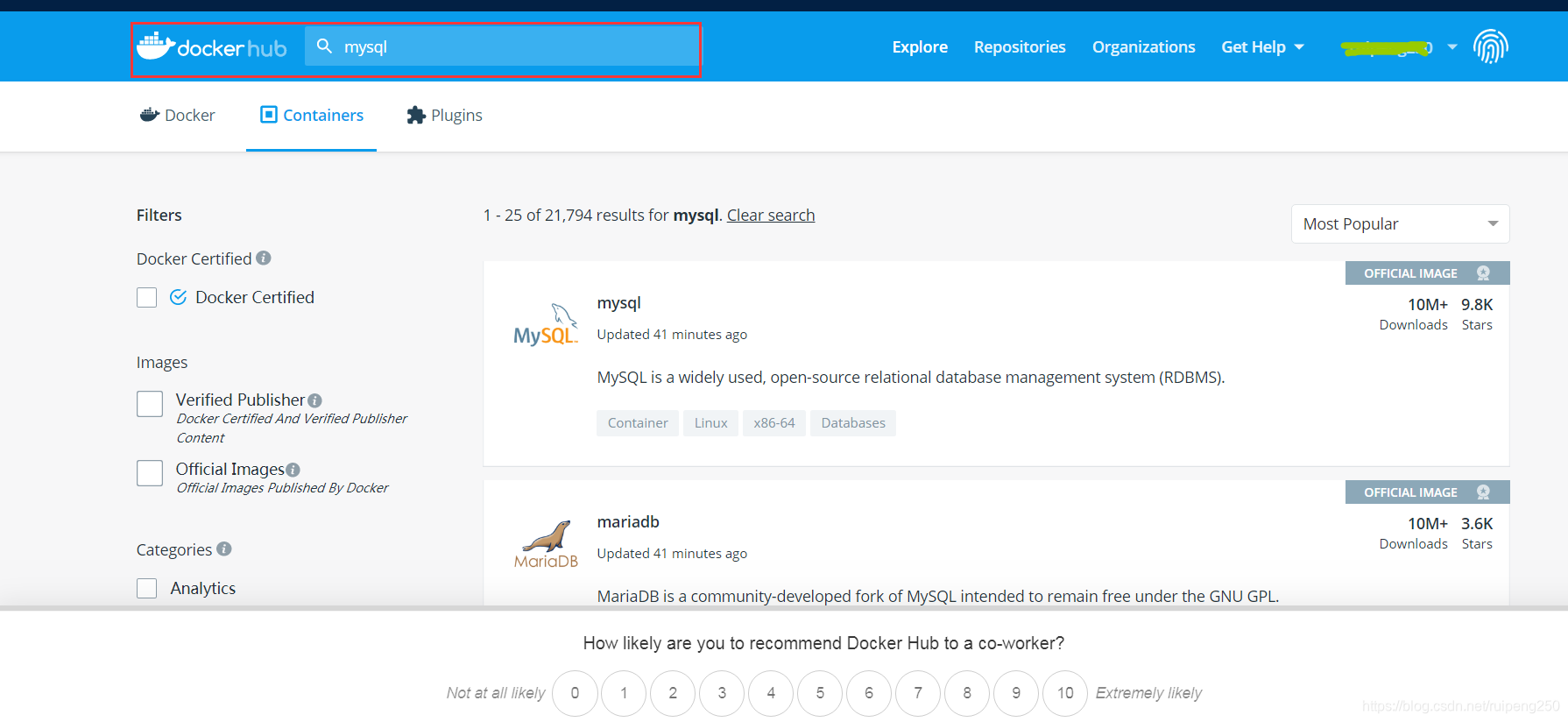Rate recommendation score 9
Viewport: 1568px width, 722px height.
1016,693
